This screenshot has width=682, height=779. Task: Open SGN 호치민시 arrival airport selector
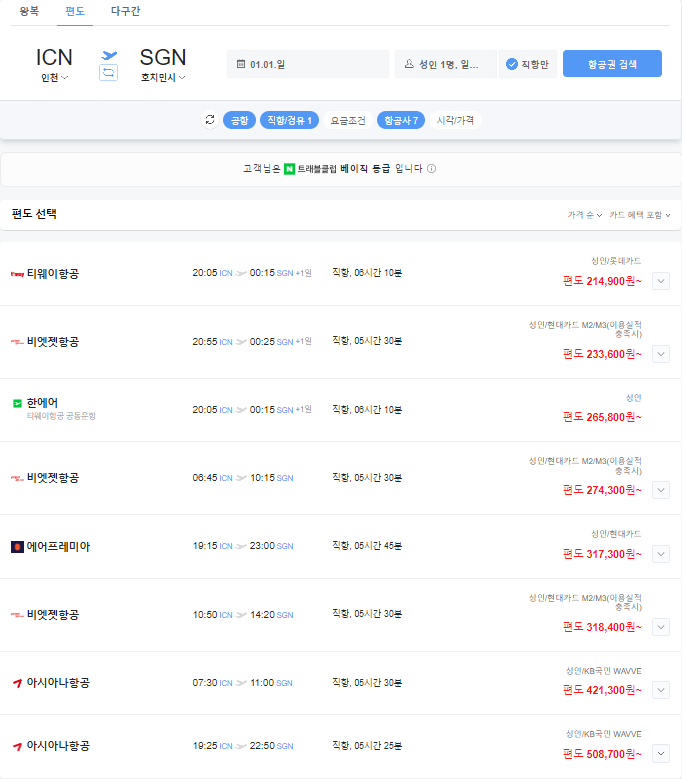[x=162, y=65]
